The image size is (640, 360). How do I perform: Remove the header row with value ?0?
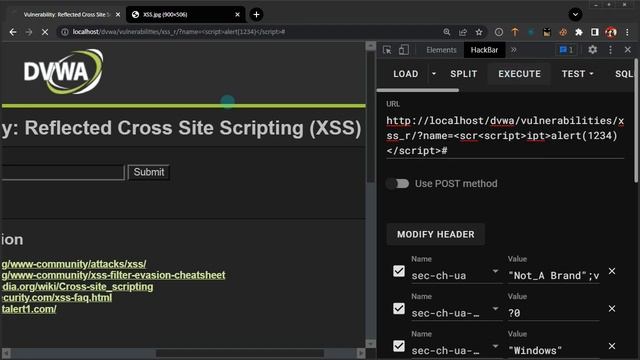[x=612, y=309]
